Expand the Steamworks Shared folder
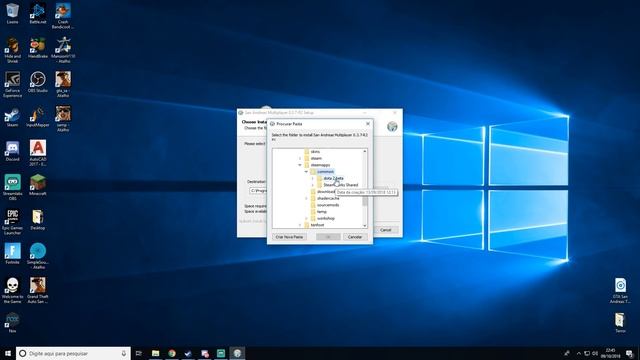The width and height of the screenshot is (640, 360). 313,185
